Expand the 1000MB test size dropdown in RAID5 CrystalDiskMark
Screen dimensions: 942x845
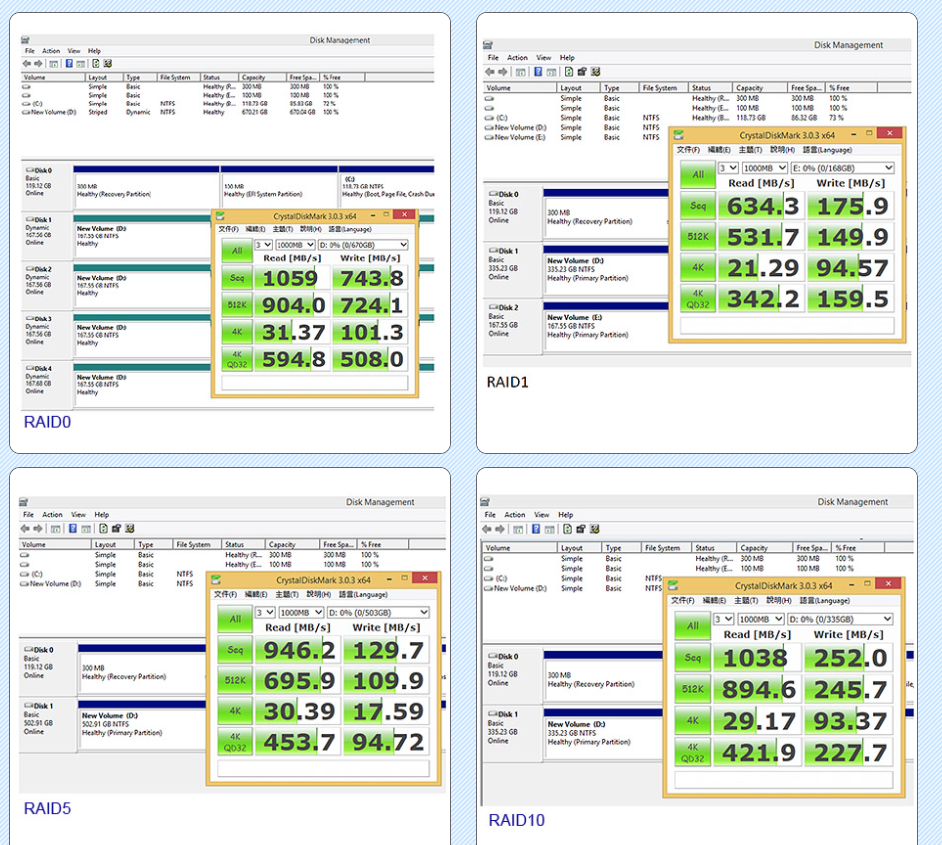pos(301,612)
